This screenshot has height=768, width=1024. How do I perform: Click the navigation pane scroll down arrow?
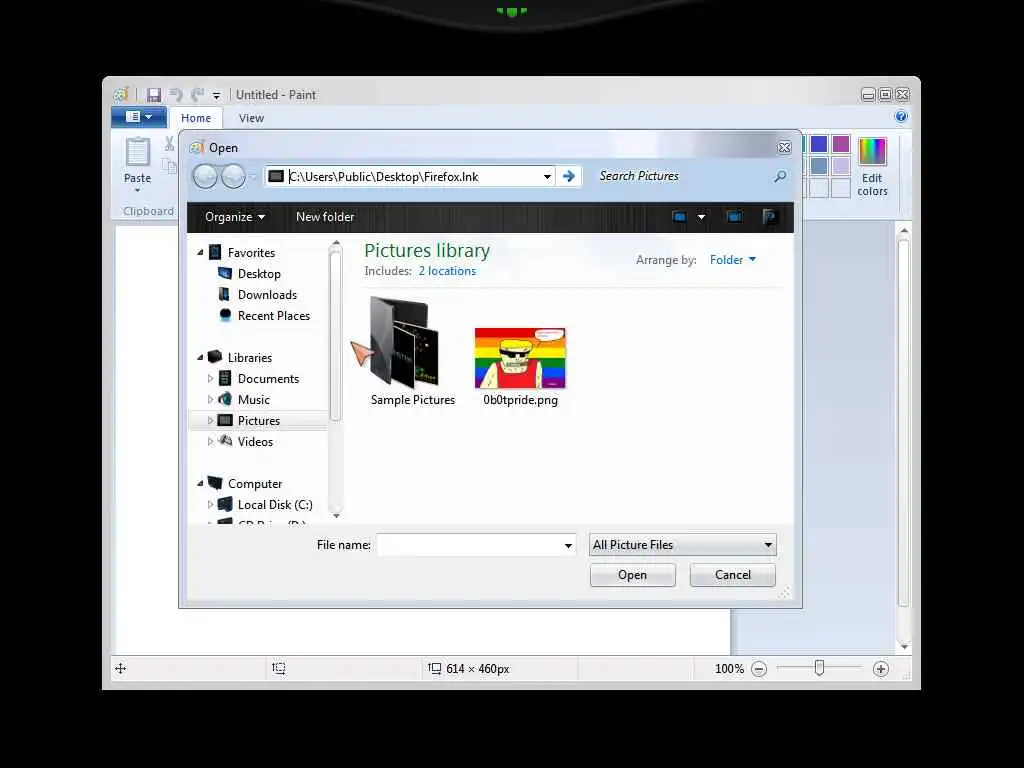(x=336, y=515)
